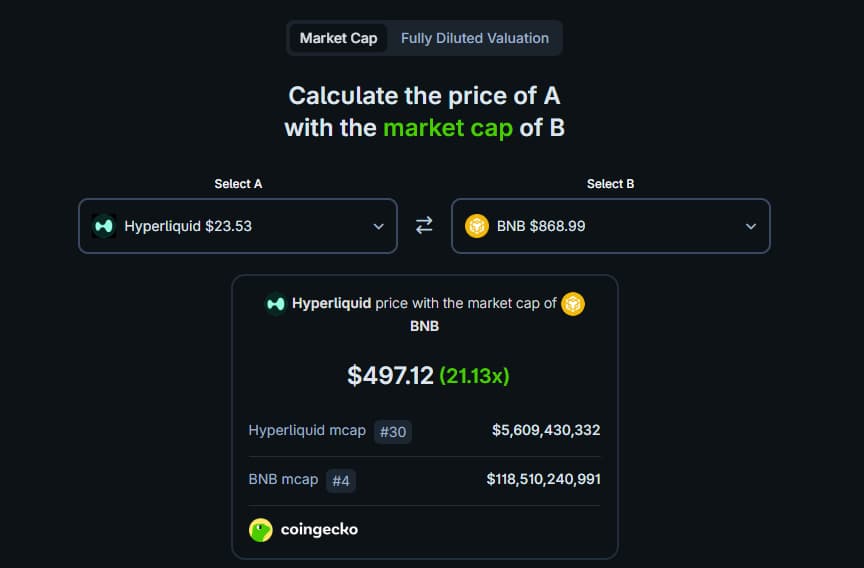The image size is (864, 568).
Task: Click the $497.12 calculated price
Action: click(390, 376)
